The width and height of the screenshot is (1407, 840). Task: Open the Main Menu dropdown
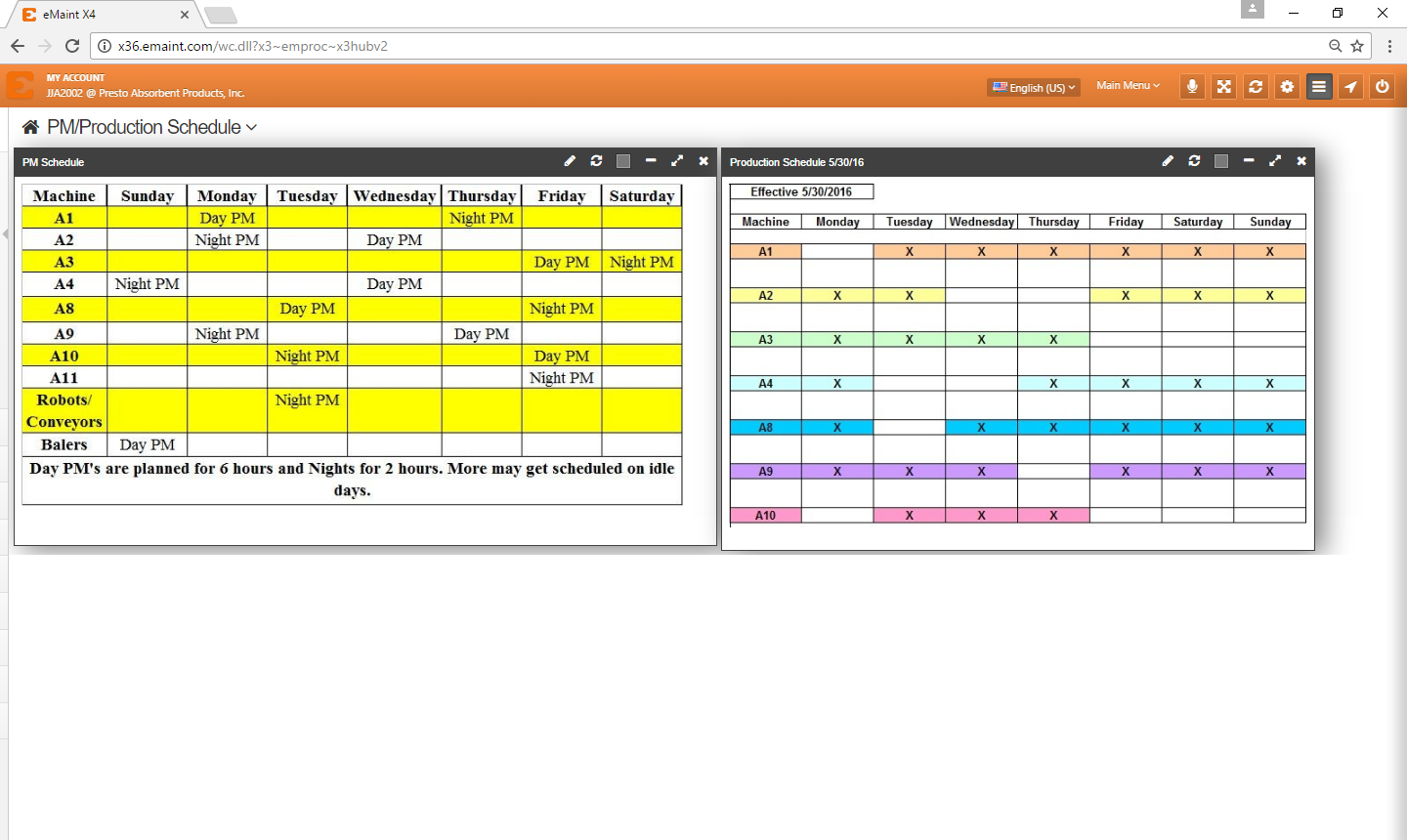(x=1129, y=86)
